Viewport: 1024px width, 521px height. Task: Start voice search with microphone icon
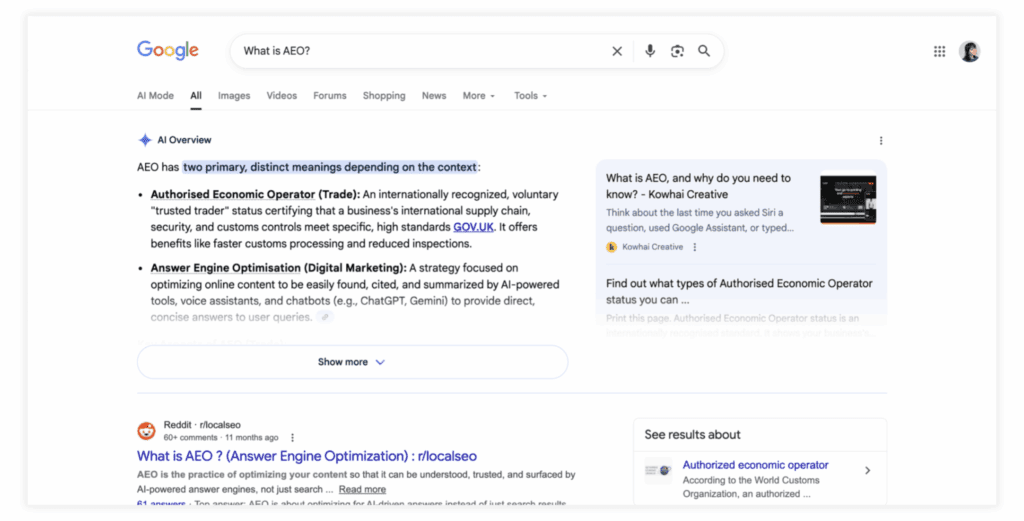tap(650, 51)
